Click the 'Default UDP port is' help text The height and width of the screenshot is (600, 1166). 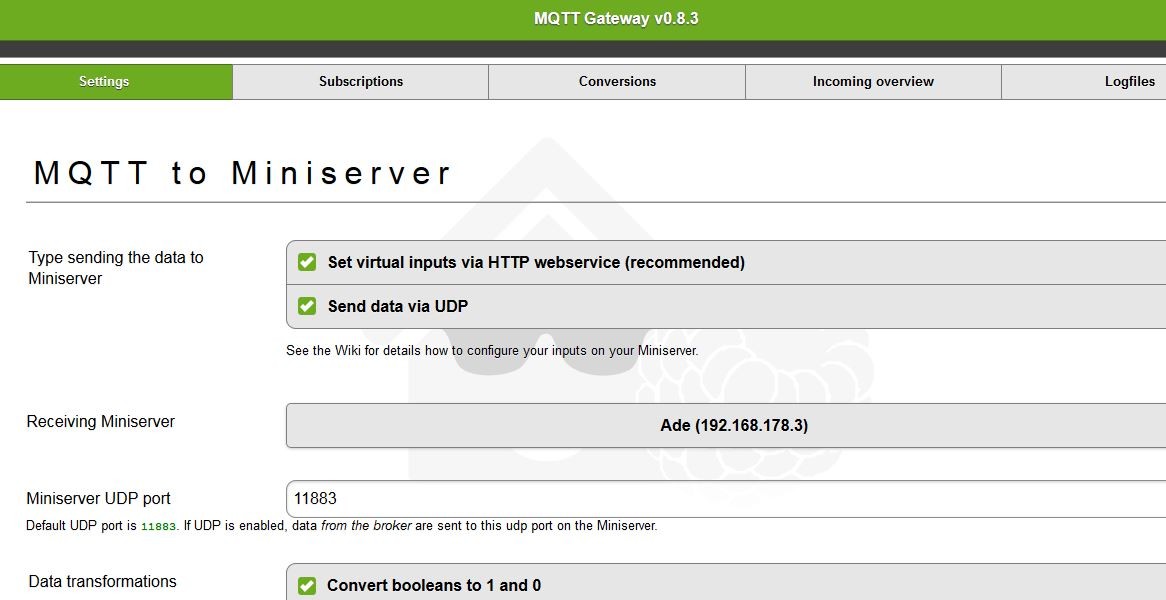pyautogui.click(x=341, y=526)
